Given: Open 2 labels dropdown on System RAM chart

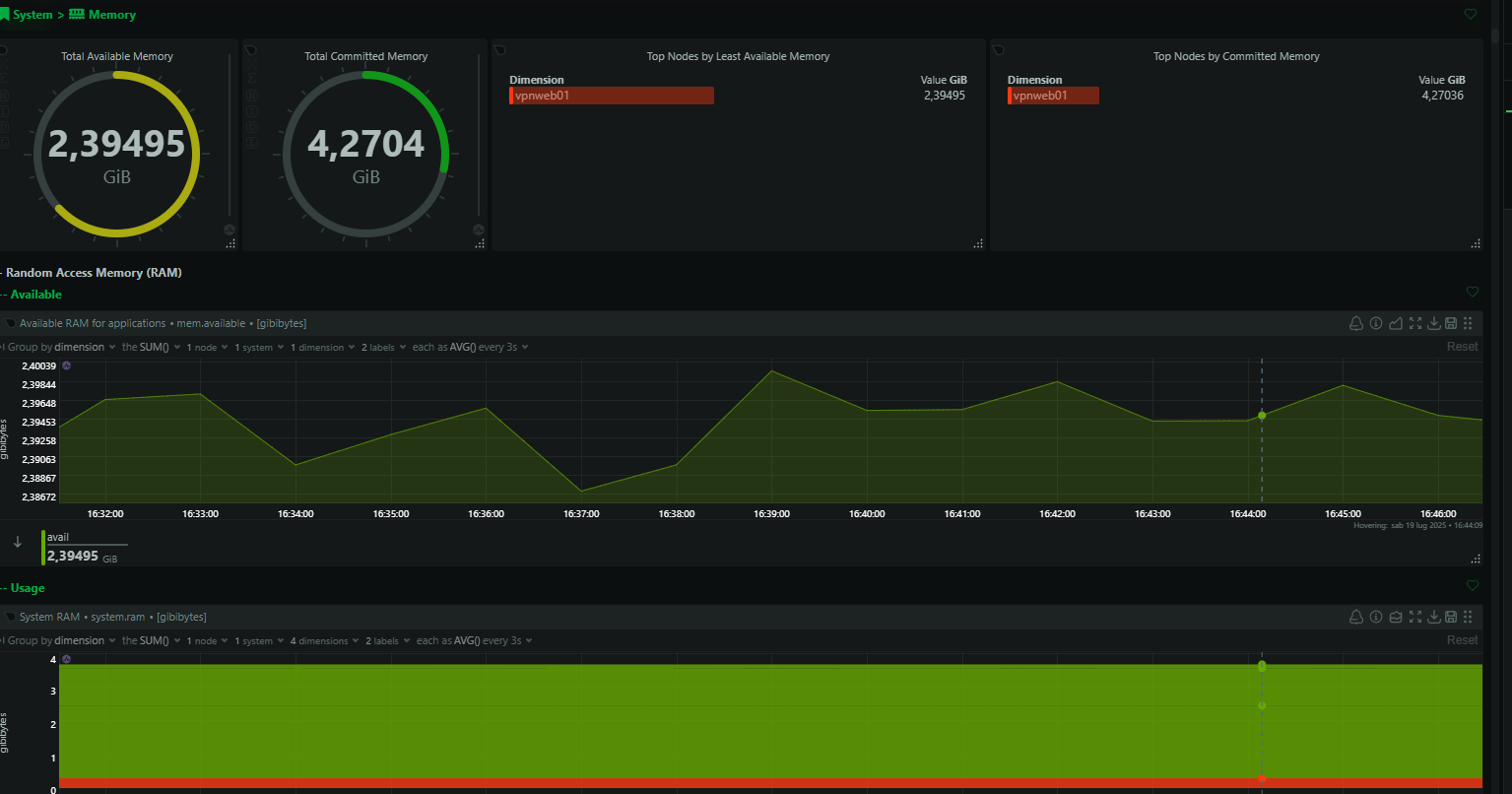Looking at the screenshot, I should [x=388, y=640].
